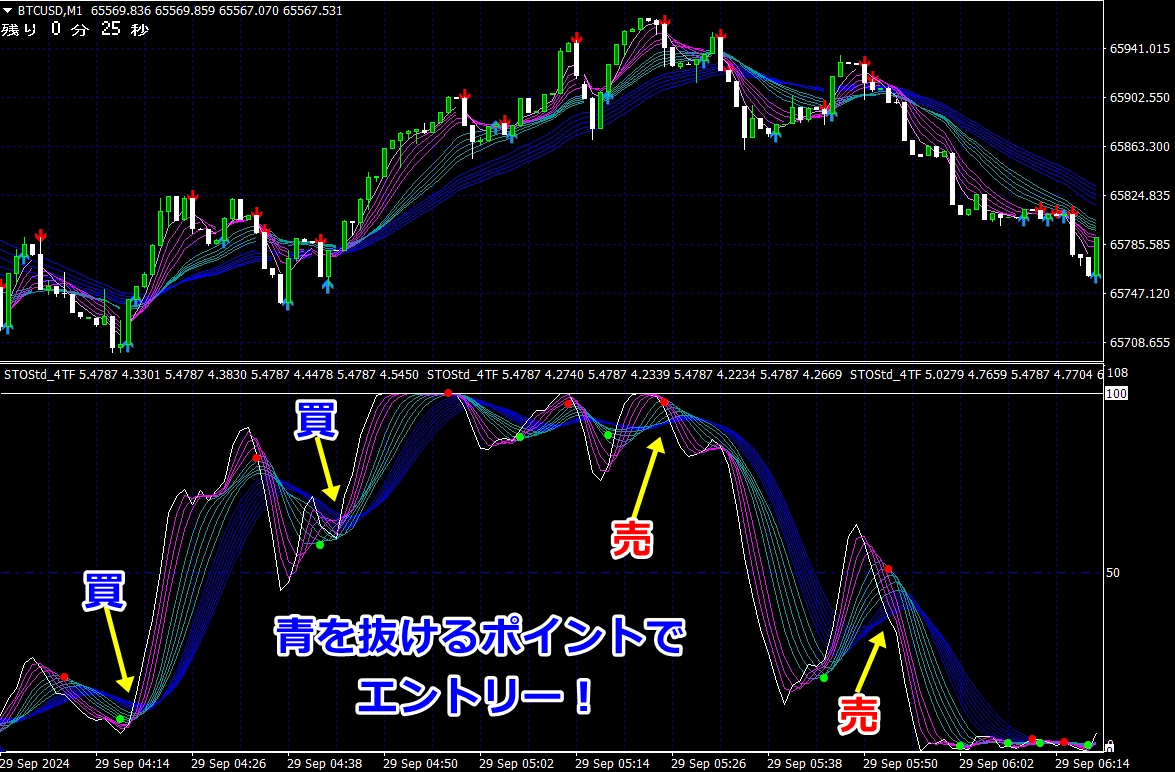The width and height of the screenshot is (1175, 772).
Task: Click the 50 level label on oscillator scale
Action: point(1114,573)
